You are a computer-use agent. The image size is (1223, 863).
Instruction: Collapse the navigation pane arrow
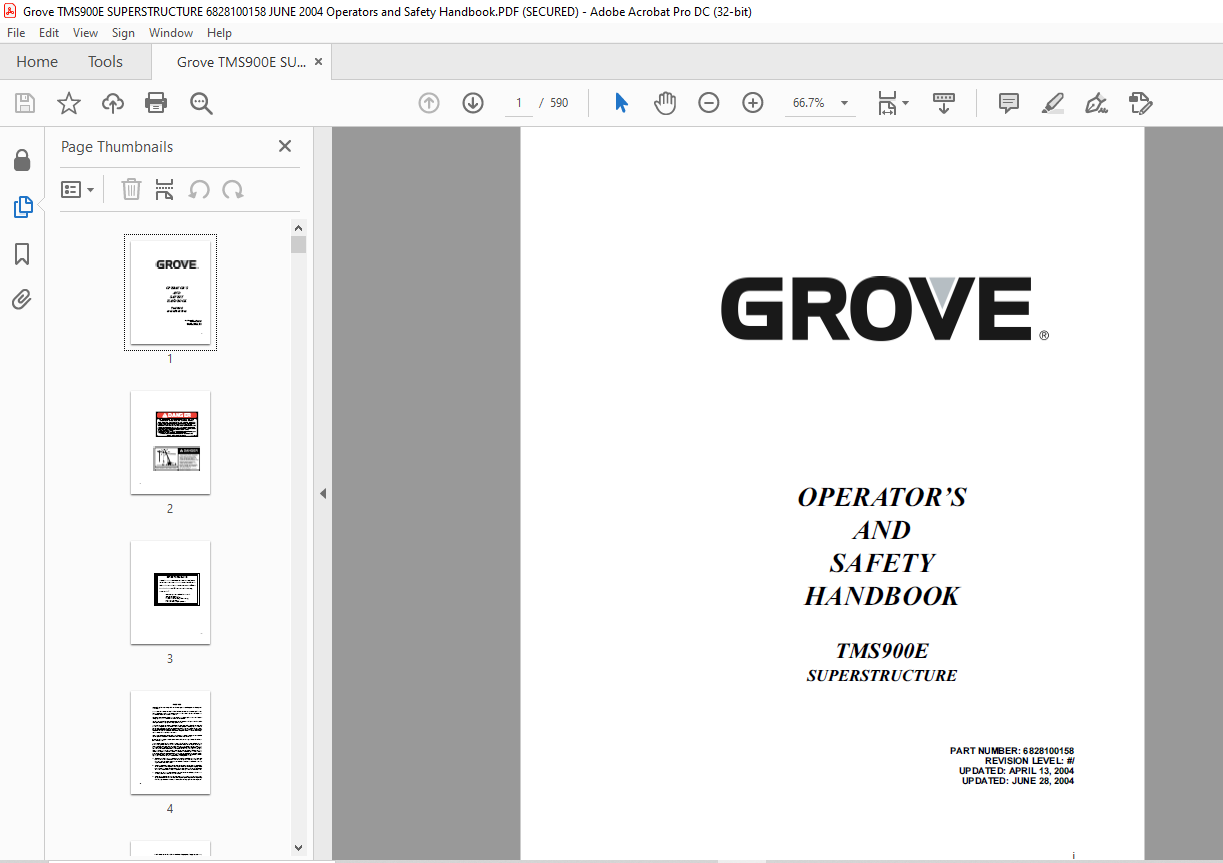(323, 493)
